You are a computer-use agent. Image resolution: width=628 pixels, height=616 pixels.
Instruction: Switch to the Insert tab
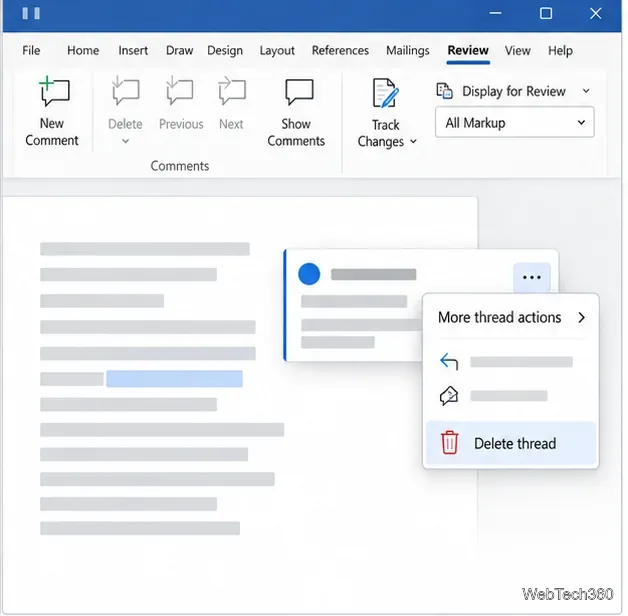point(133,50)
